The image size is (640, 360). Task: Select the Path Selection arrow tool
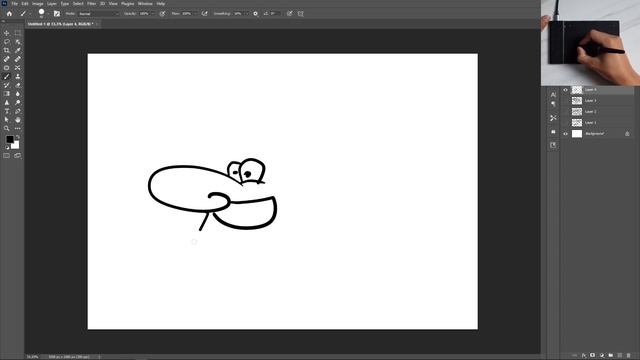click(x=7, y=120)
